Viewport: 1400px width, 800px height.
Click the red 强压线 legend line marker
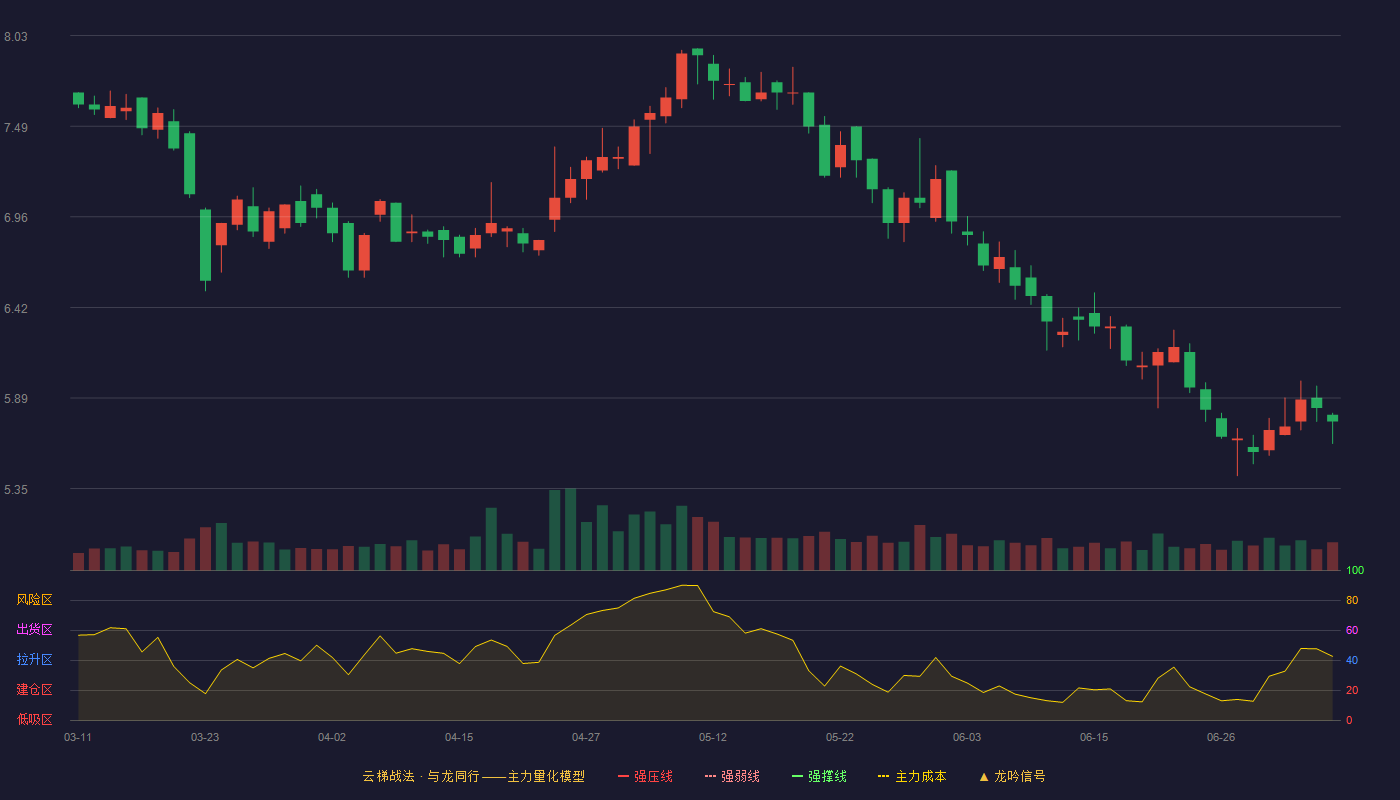[x=624, y=776]
